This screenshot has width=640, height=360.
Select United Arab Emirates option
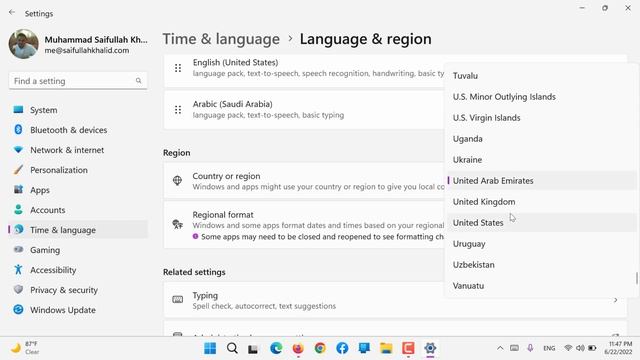542,180
